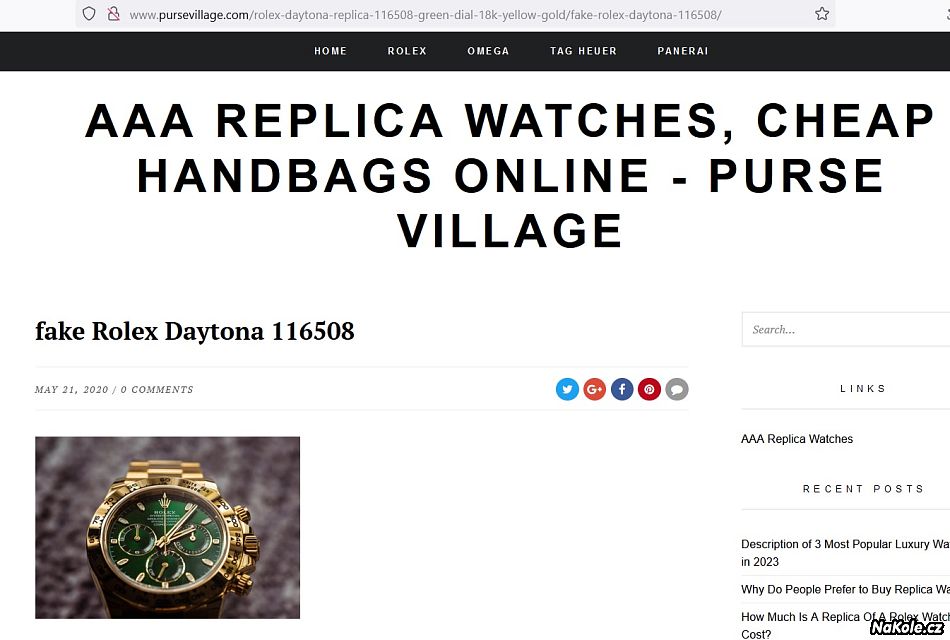
Task: Share the post on Facebook
Action: pos(622,389)
